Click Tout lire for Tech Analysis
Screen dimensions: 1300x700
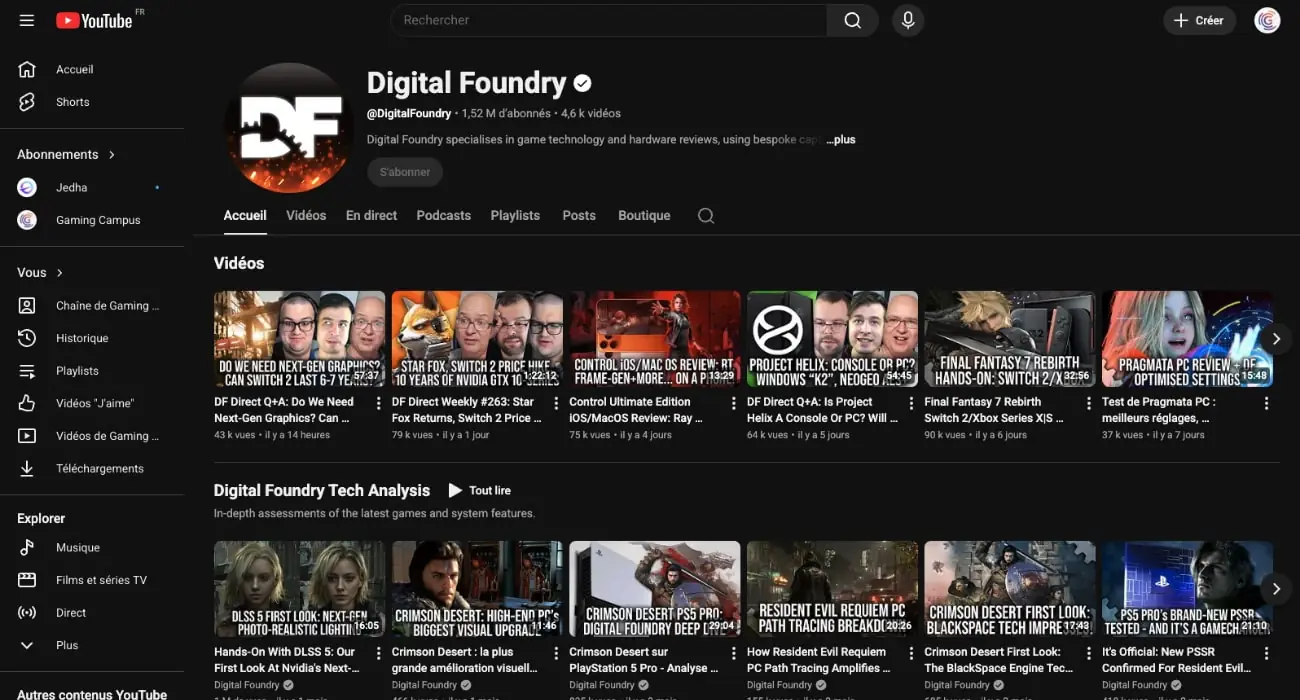pyautogui.click(x=479, y=490)
